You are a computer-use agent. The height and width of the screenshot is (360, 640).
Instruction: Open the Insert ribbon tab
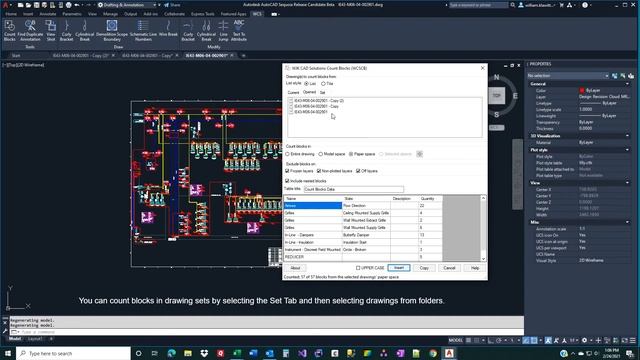[28, 14]
